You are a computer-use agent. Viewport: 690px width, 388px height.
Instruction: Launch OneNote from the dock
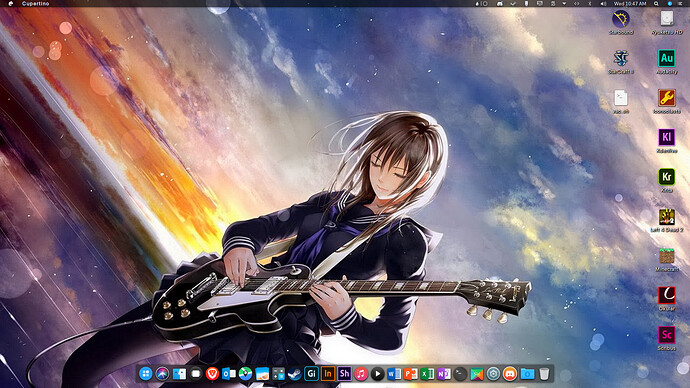tap(444, 374)
